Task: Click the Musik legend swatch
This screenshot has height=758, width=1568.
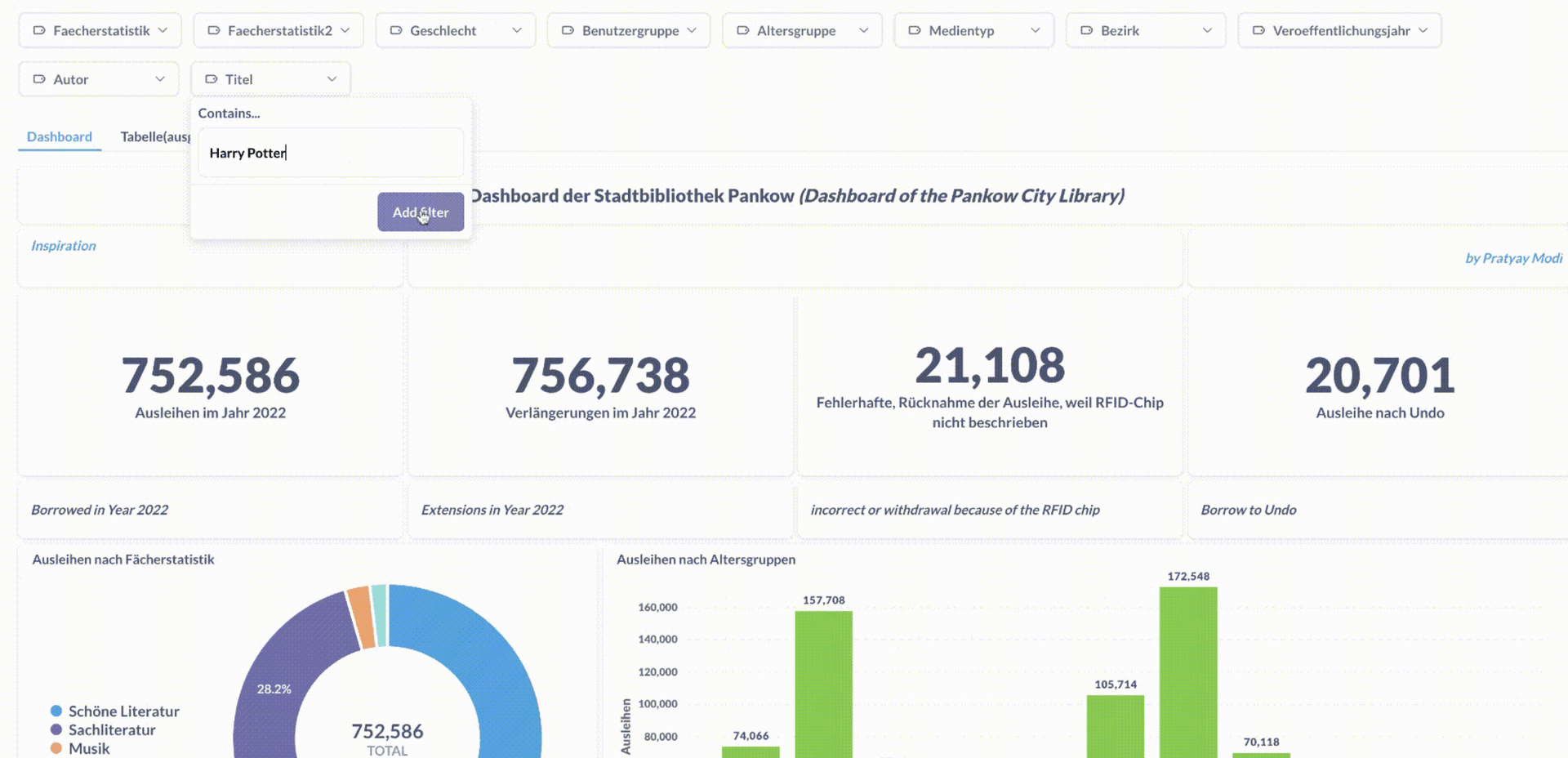Action: coord(56,748)
